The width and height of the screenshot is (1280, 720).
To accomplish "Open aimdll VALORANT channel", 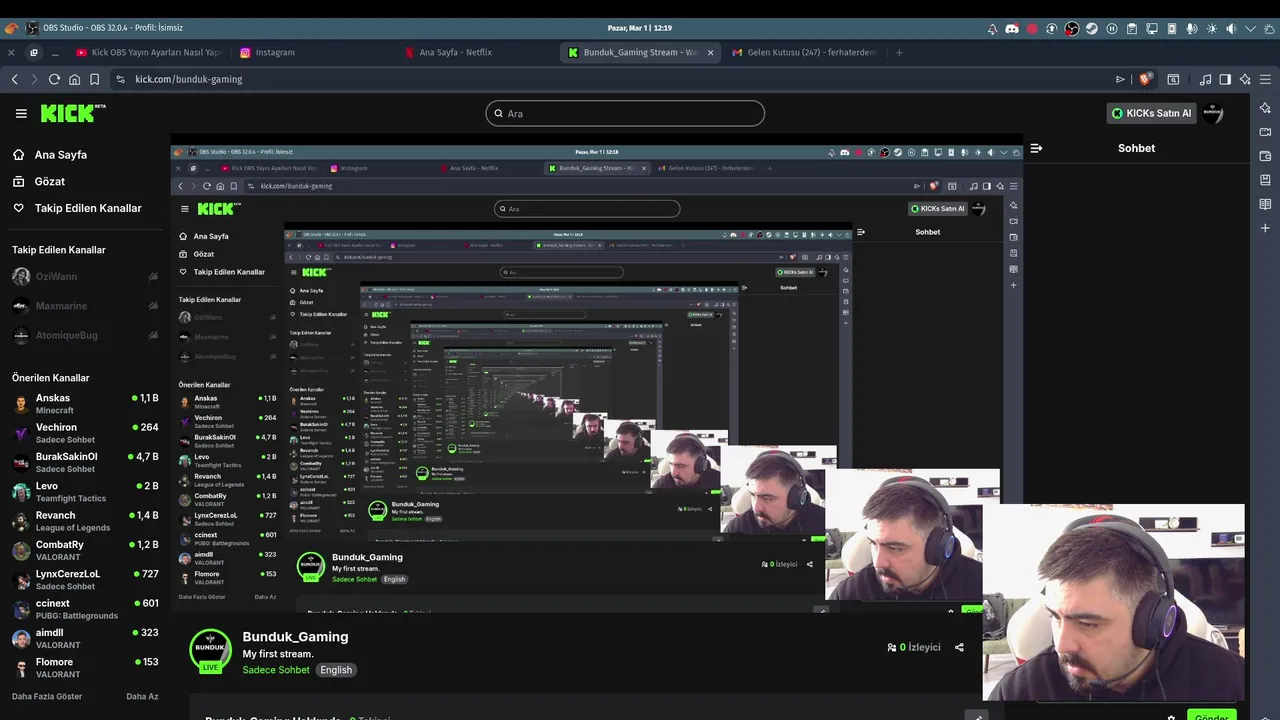I will pos(85,638).
